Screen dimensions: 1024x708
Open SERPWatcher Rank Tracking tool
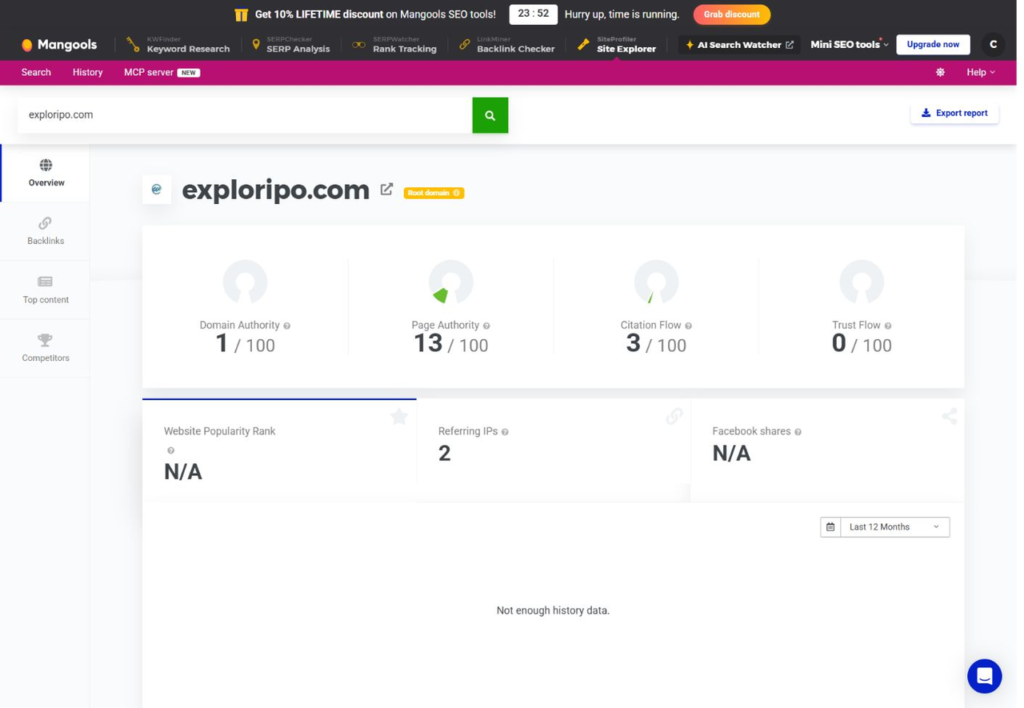coord(394,44)
